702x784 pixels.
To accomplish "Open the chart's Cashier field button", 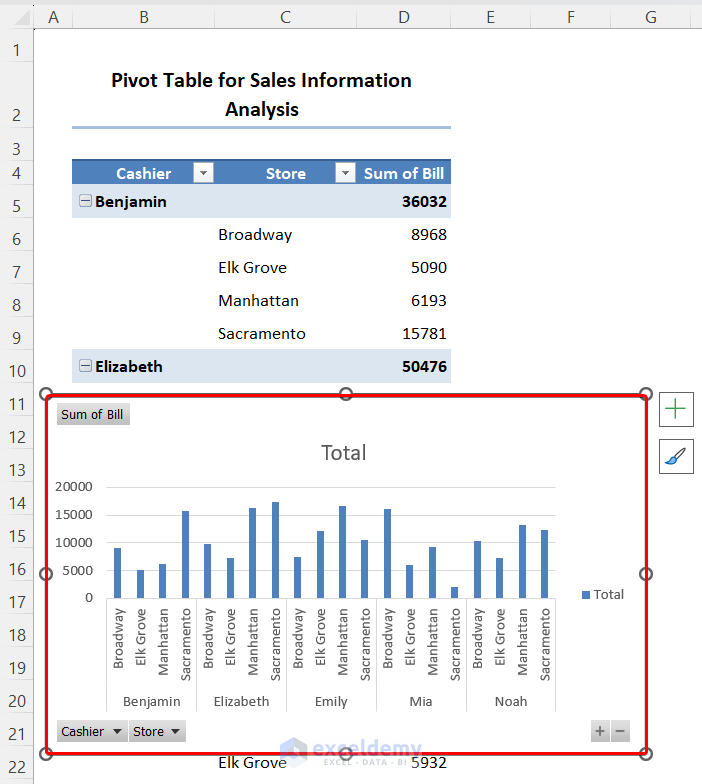I will (x=92, y=731).
